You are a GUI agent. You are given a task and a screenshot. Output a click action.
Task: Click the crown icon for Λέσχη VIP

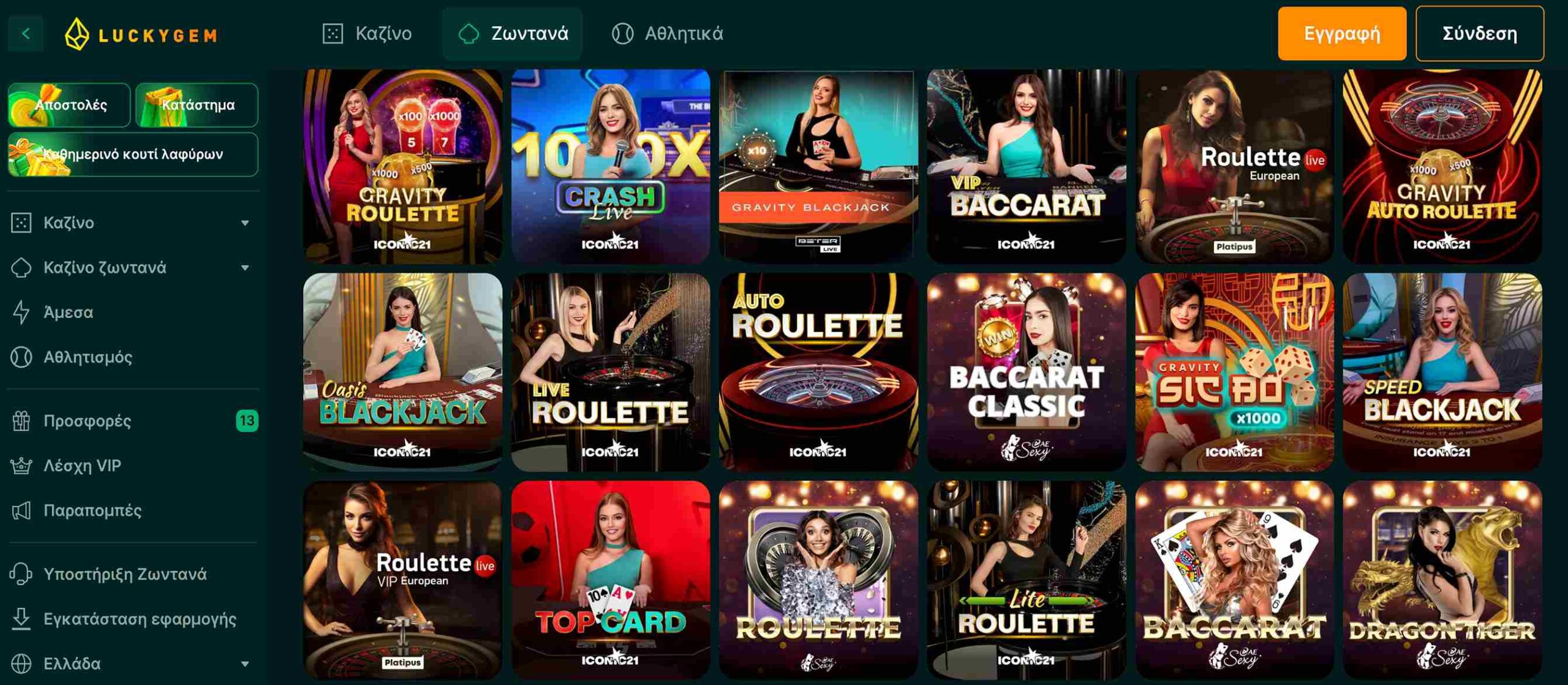pos(21,466)
